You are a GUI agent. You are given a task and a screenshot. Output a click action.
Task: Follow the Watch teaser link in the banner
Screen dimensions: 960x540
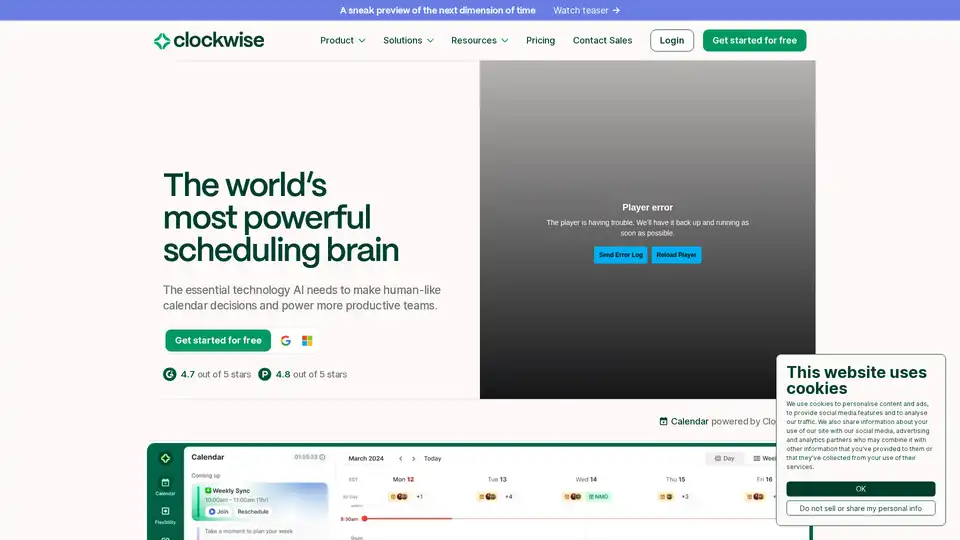click(587, 10)
